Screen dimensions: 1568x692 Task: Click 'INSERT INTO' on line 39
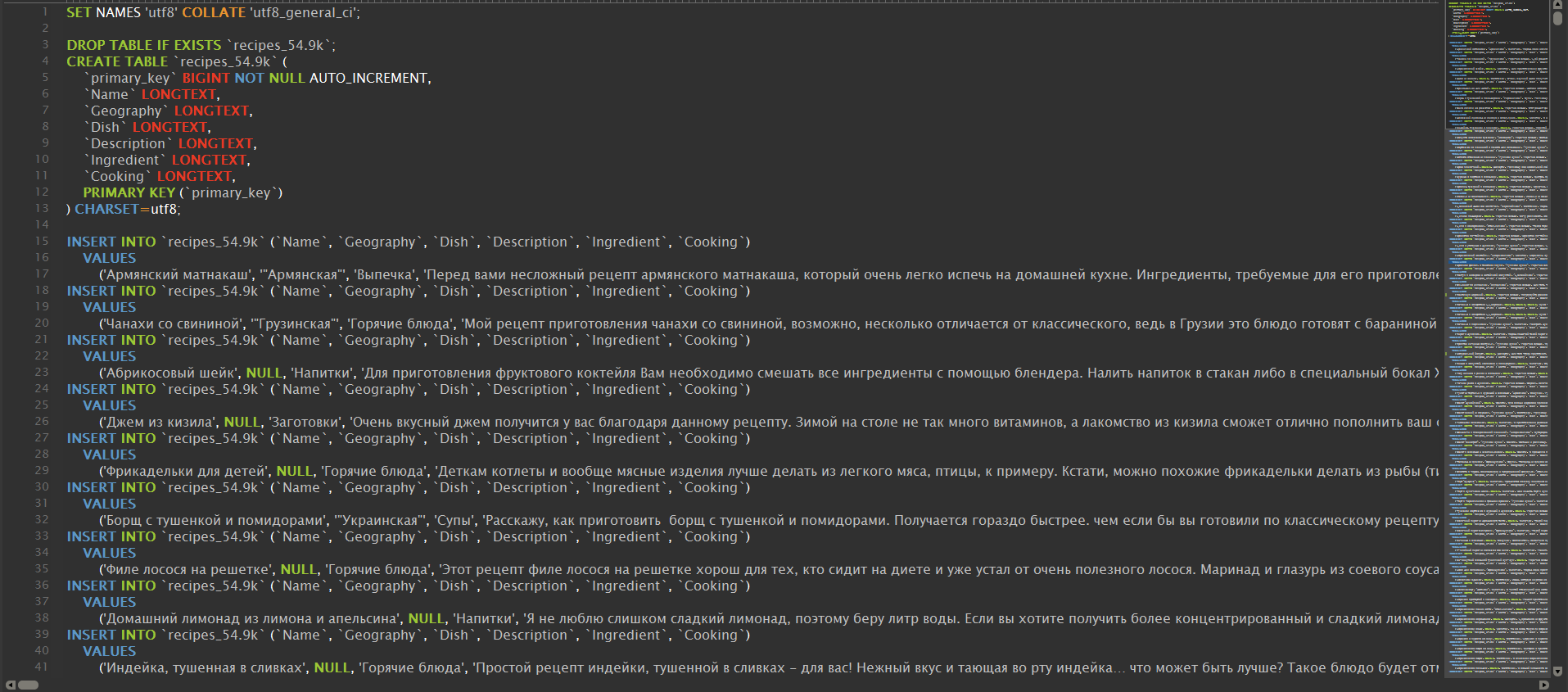point(111,635)
